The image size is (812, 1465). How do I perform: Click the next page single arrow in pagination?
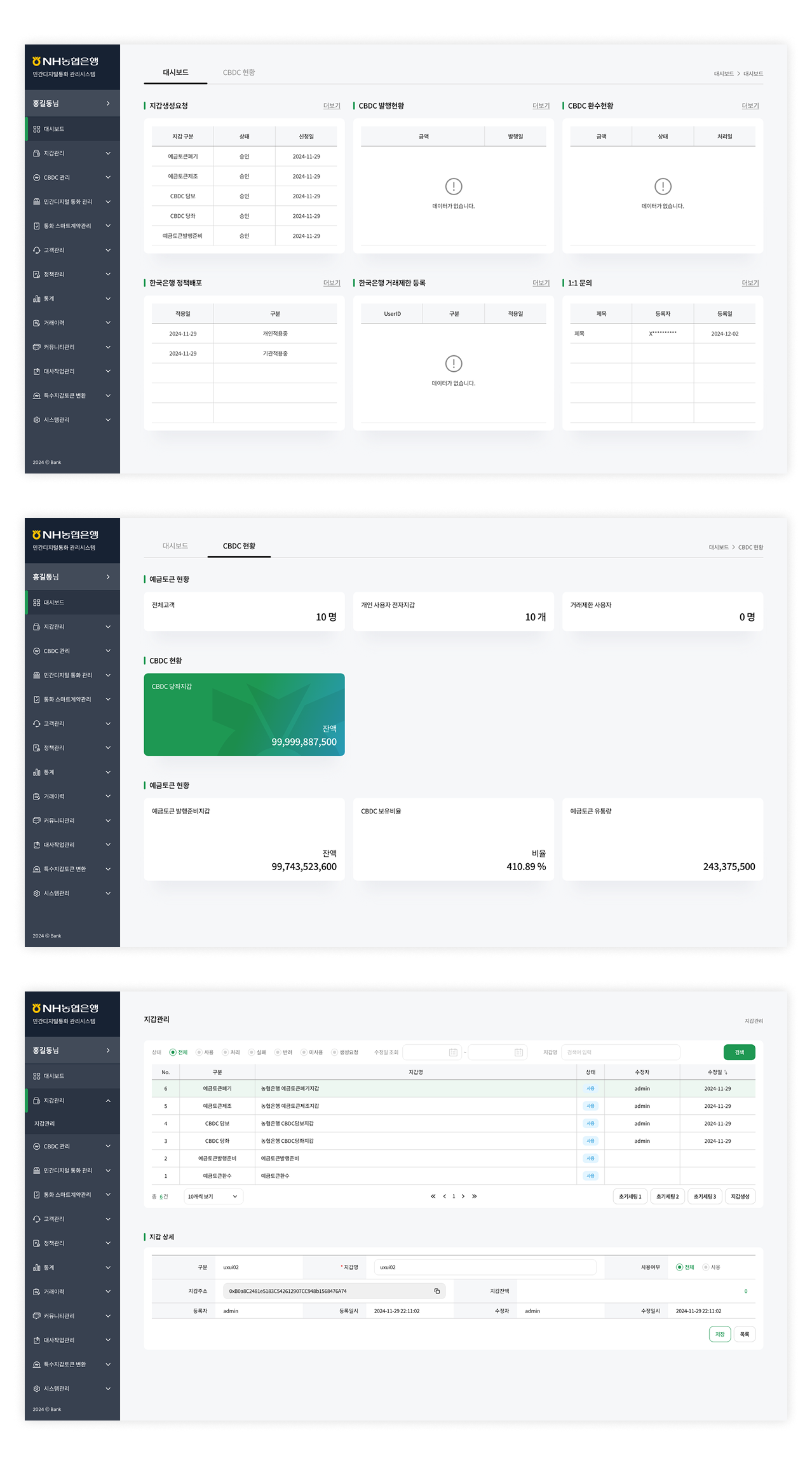[x=463, y=1196]
